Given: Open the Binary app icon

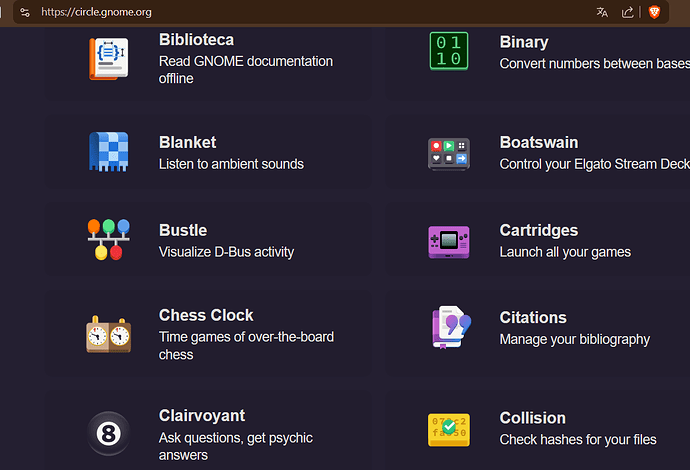Looking at the screenshot, I should [448, 51].
